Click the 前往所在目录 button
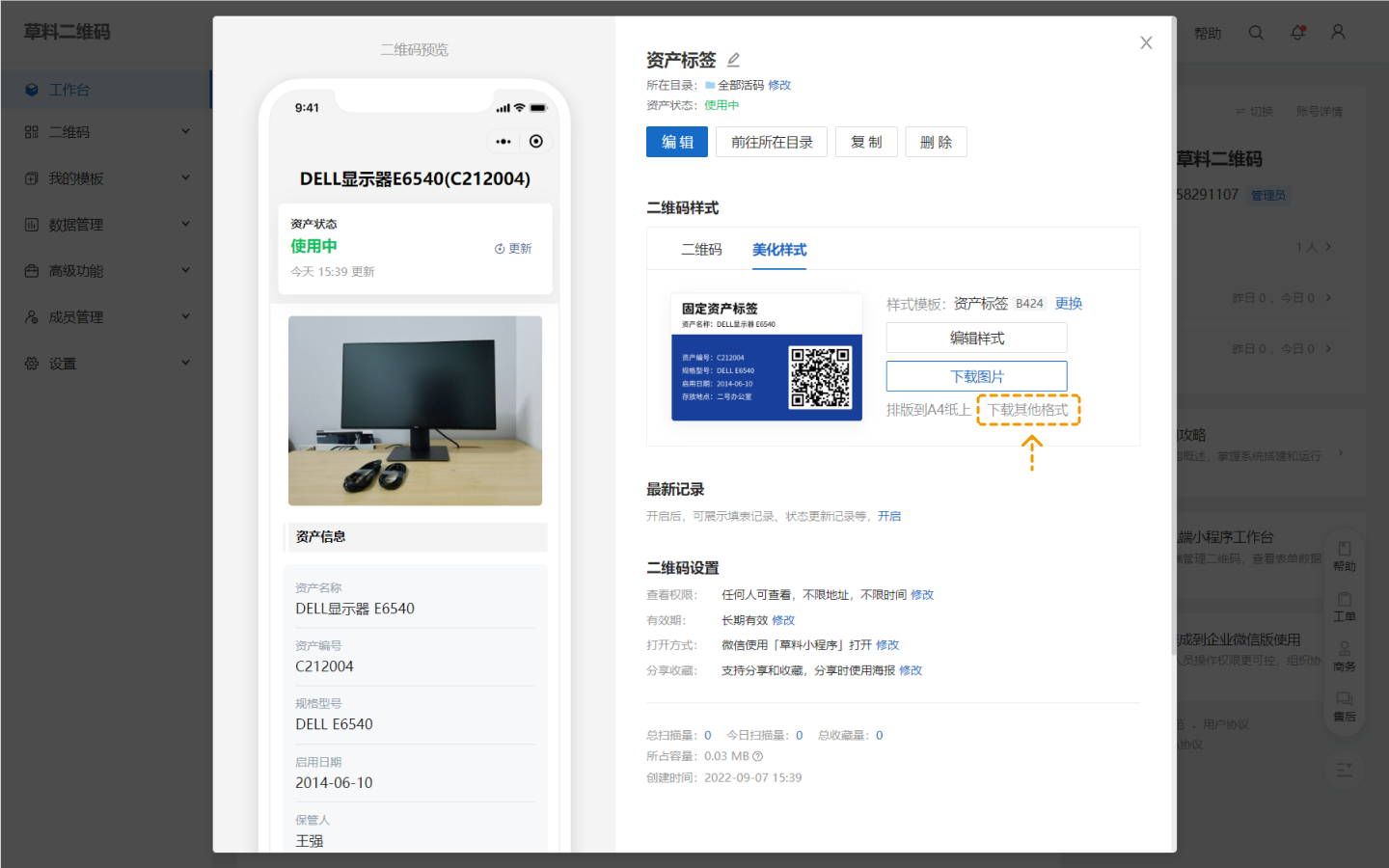Screen dimensions: 1389x868 772,142
